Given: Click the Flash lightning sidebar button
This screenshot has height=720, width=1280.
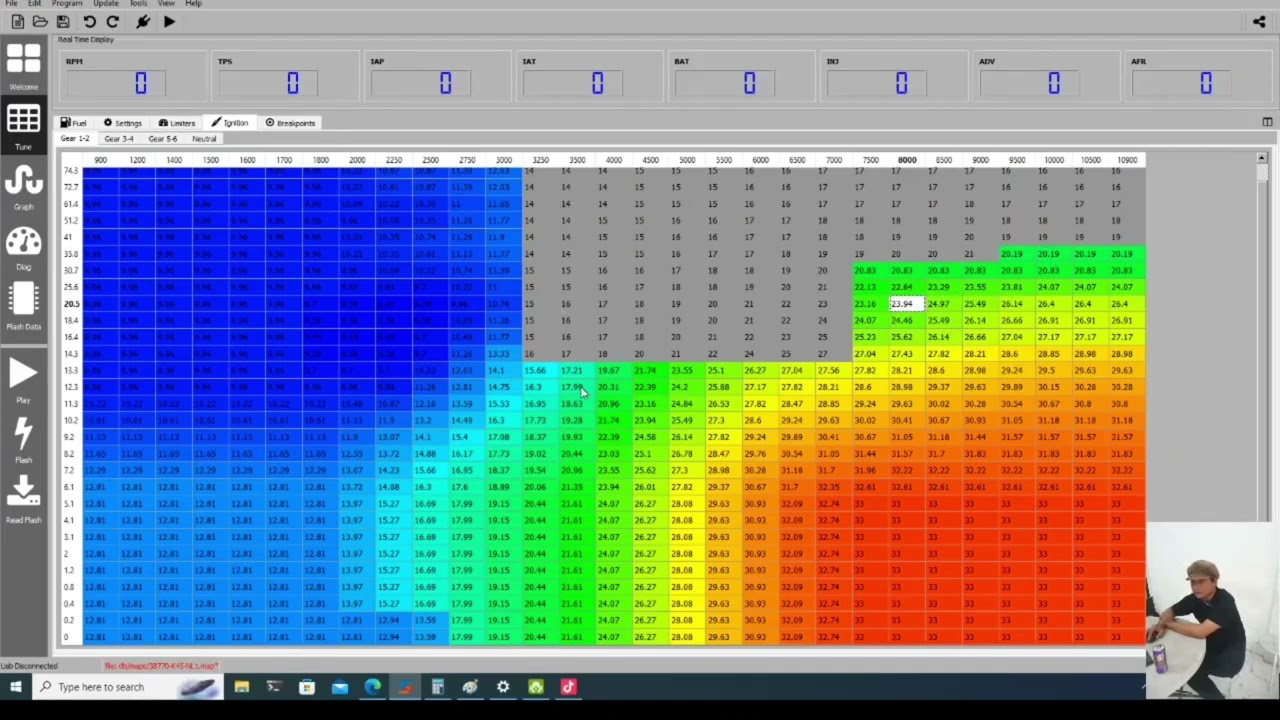Looking at the screenshot, I should (x=23, y=440).
